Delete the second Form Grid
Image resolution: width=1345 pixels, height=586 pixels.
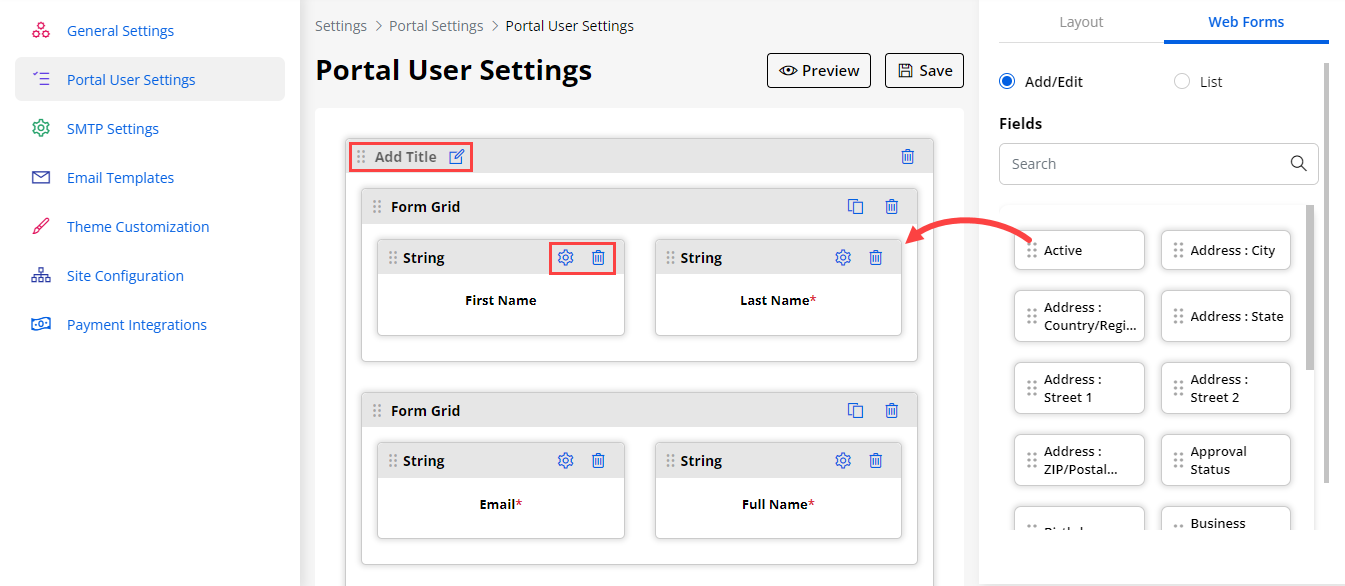coord(891,411)
